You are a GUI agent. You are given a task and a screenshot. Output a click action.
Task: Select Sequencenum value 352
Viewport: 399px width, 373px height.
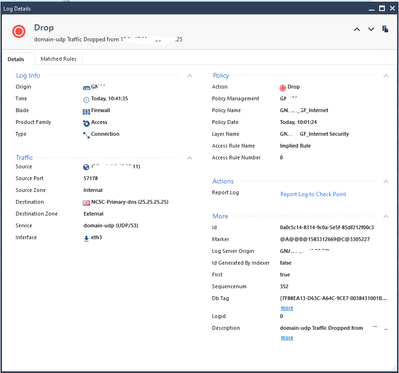coord(284,286)
